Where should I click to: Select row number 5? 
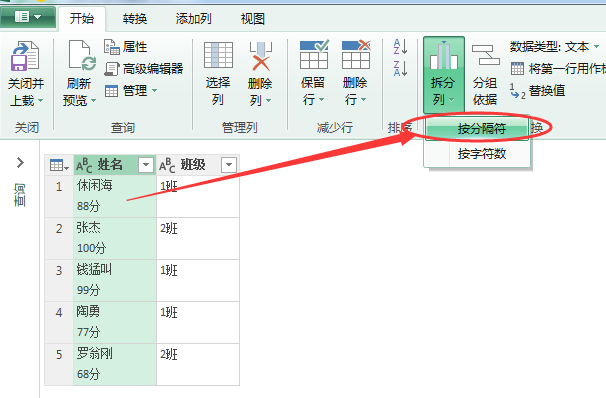pos(59,364)
